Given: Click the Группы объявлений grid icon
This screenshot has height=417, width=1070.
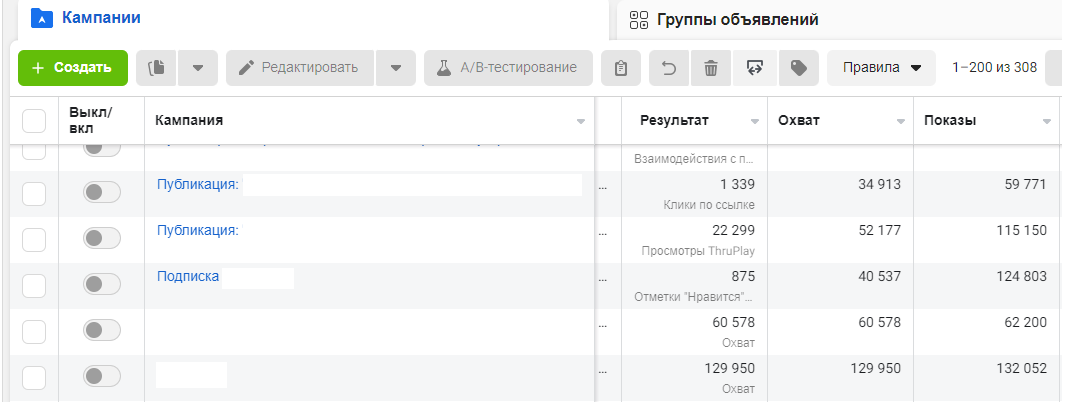Looking at the screenshot, I should tap(639, 20).
